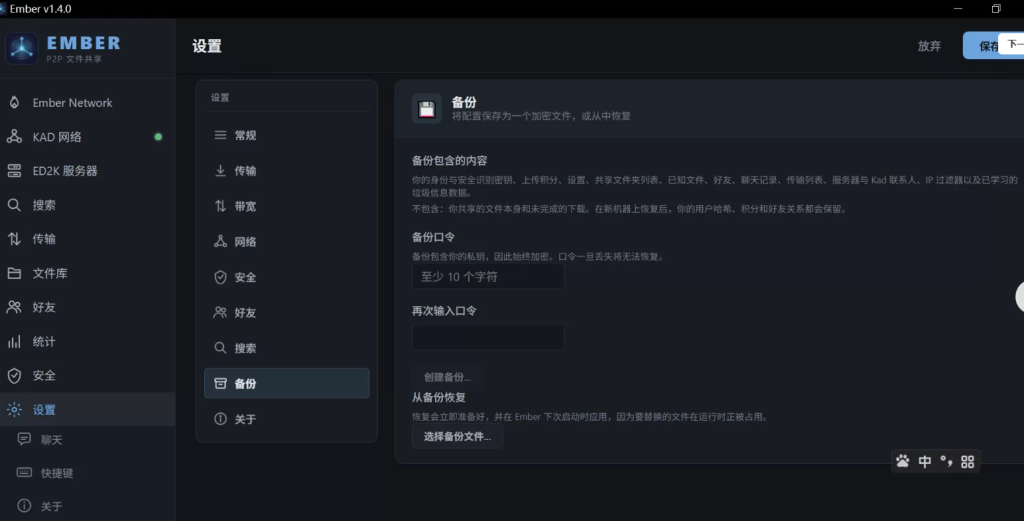Click the 好友 people icon in settings panel
Screen dimensions: 1024x521
[x=221, y=312]
